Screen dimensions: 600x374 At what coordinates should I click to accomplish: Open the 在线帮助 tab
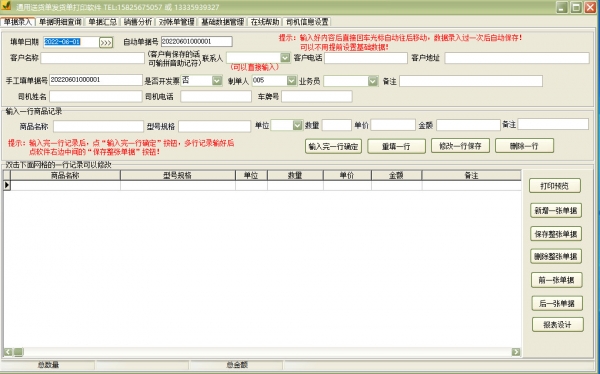click(265, 22)
